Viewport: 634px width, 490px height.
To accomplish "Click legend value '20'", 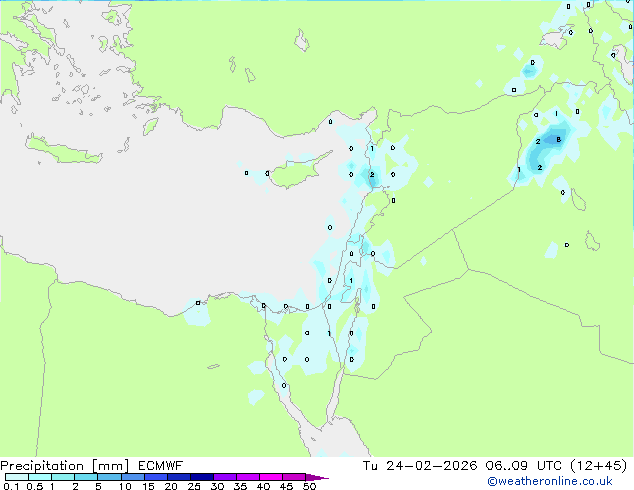I will click(171, 486).
